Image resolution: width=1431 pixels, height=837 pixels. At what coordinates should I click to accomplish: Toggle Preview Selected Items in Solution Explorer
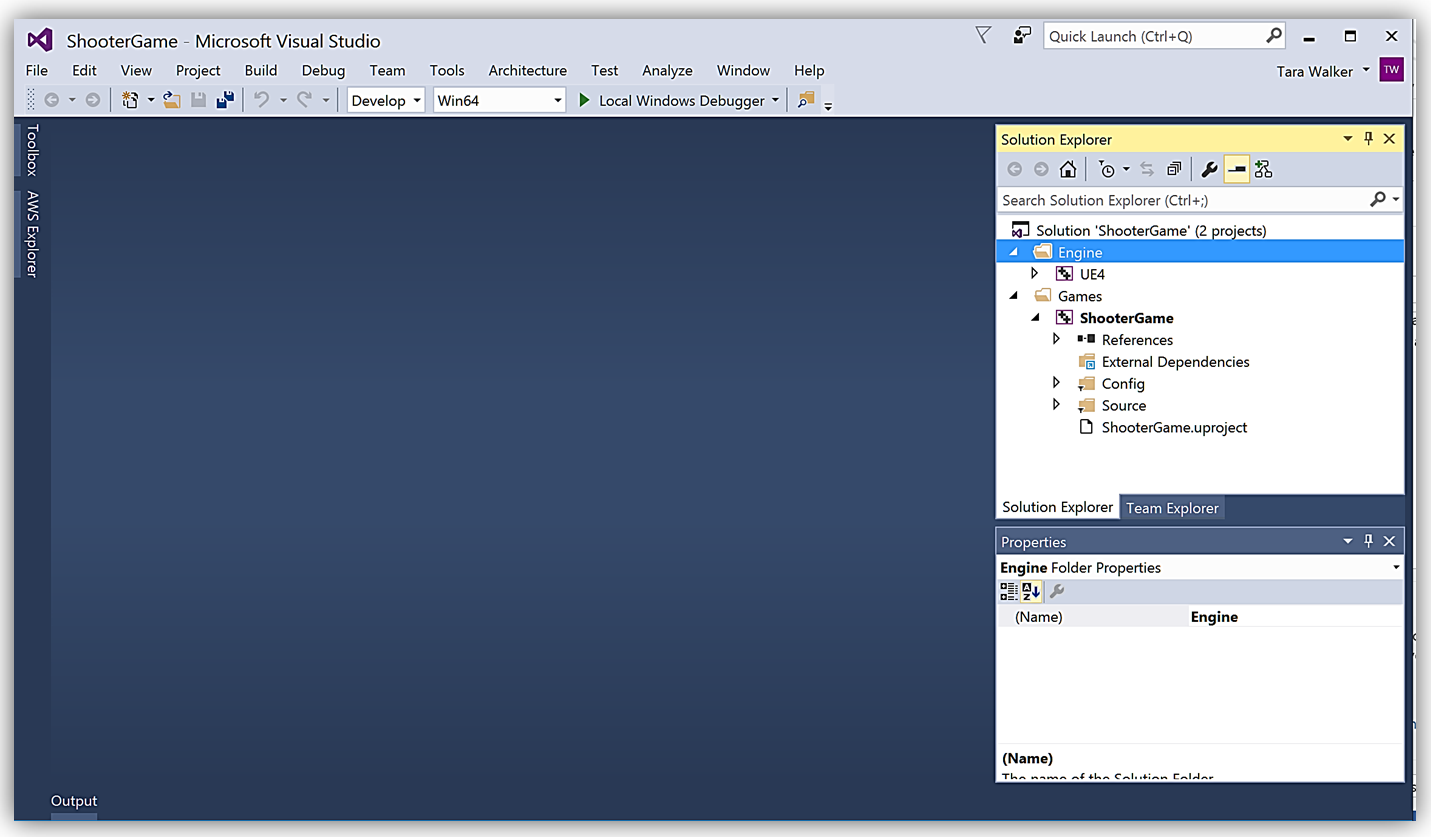pyautogui.click(x=1237, y=169)
